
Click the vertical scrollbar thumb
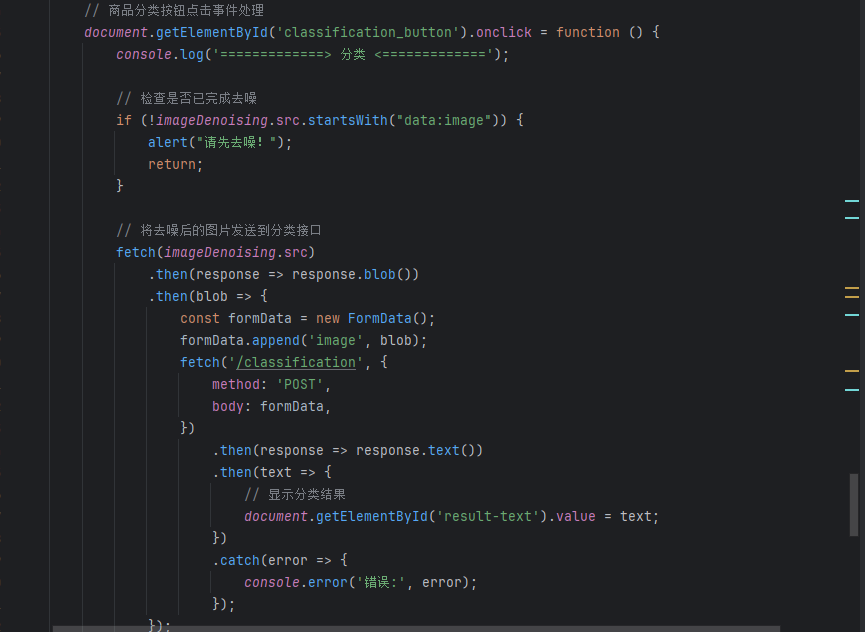tap(853, 505)
